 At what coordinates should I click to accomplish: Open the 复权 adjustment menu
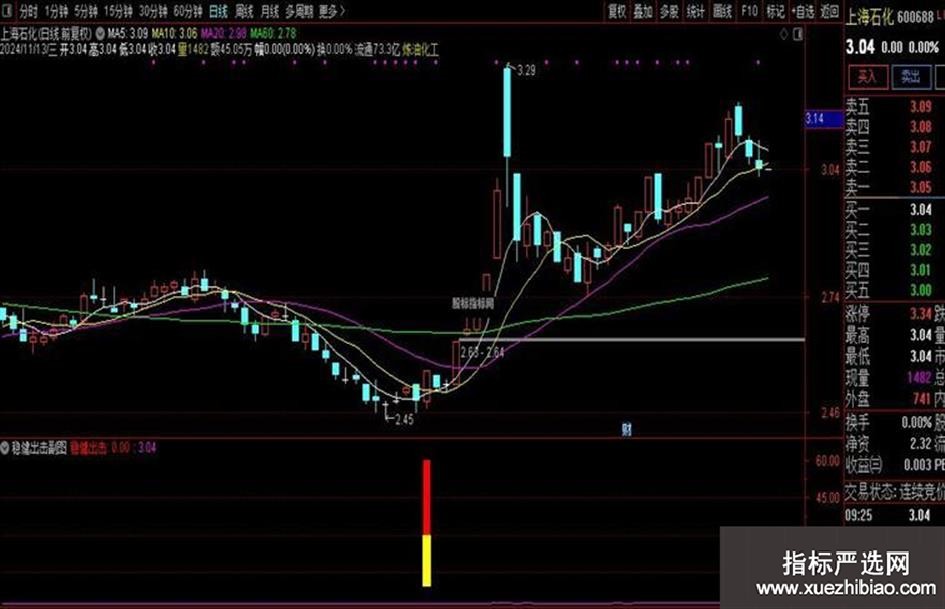(617, 11)
